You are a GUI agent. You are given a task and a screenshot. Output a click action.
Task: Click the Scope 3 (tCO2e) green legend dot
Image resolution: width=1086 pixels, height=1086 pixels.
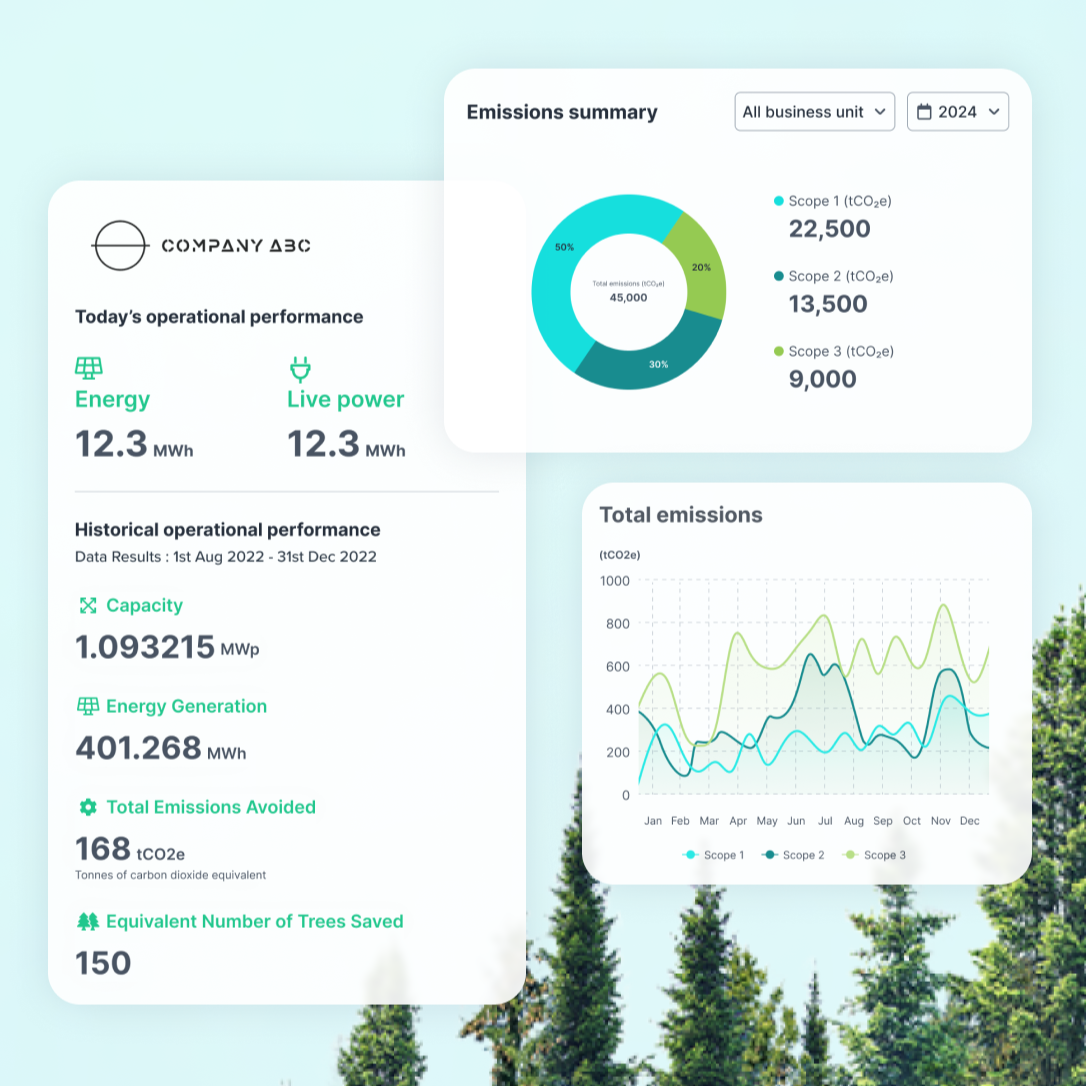pos(778,351)
